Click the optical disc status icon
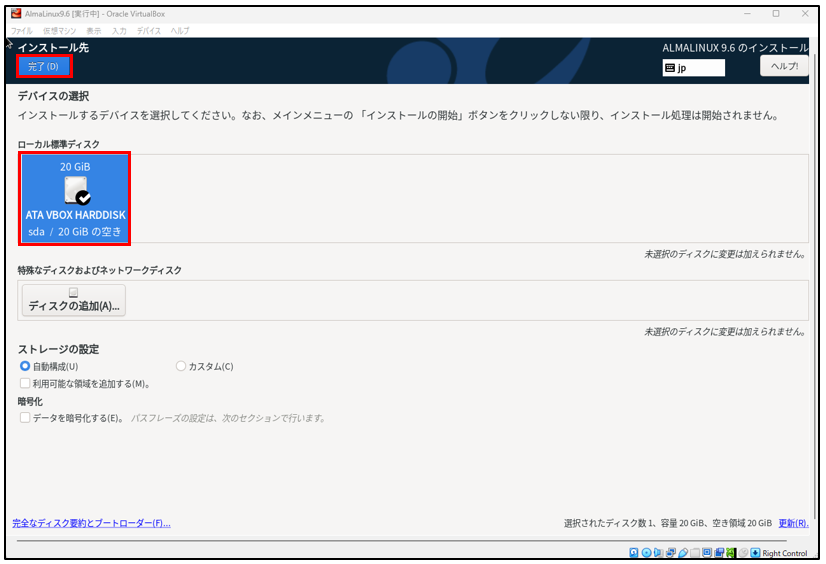Screen dimensions: 826x564 (647, 553)
